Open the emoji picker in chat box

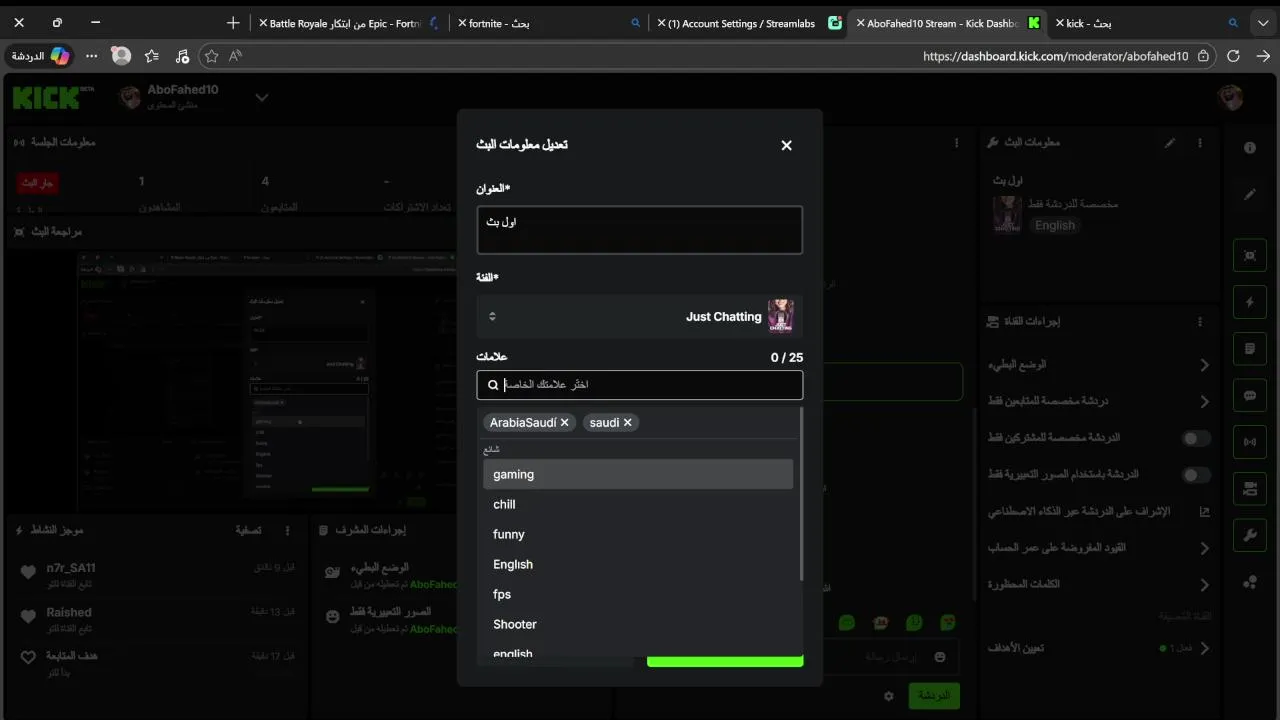tap(939, 657)
